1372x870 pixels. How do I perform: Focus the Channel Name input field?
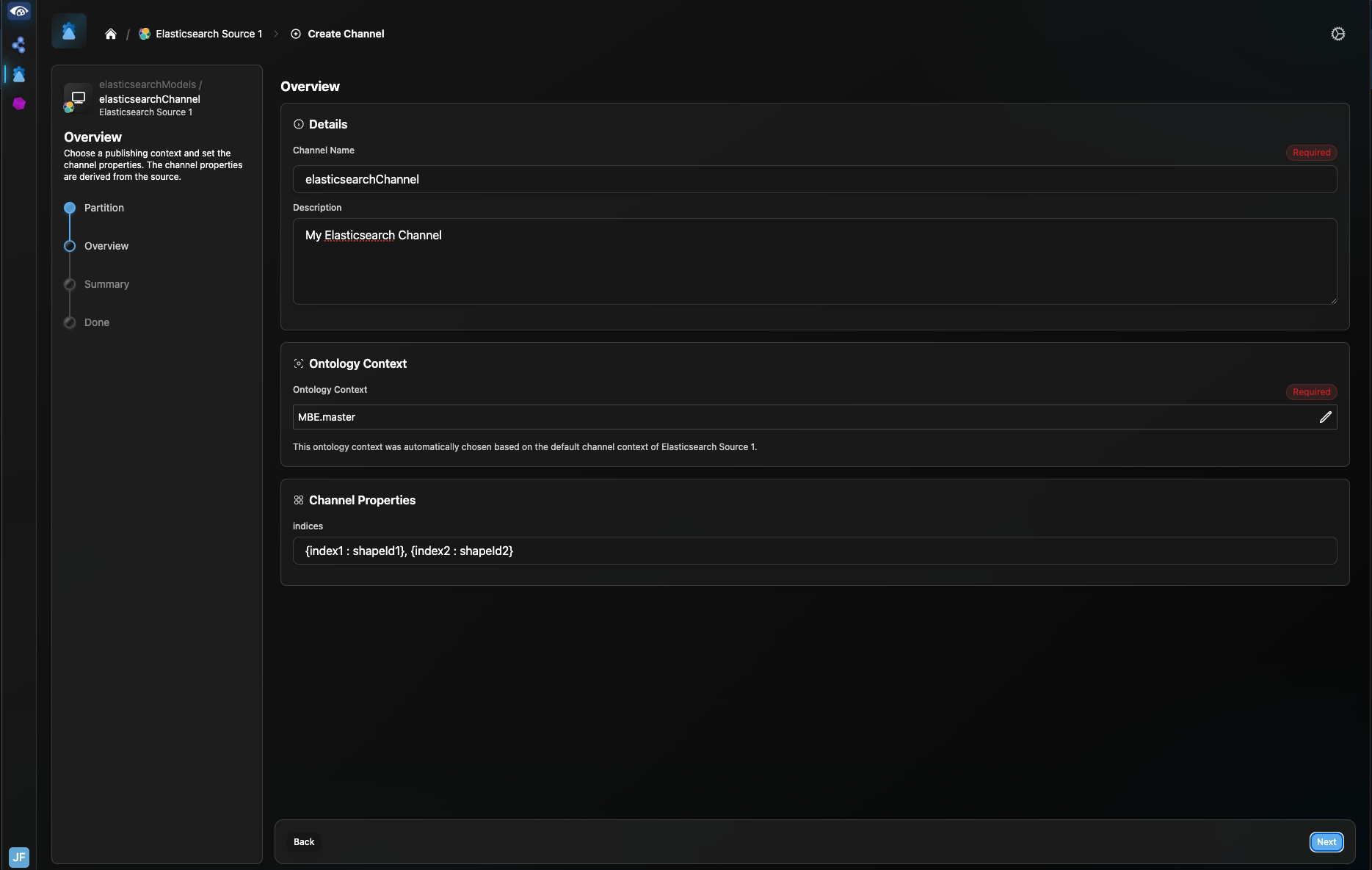[814, 179]
